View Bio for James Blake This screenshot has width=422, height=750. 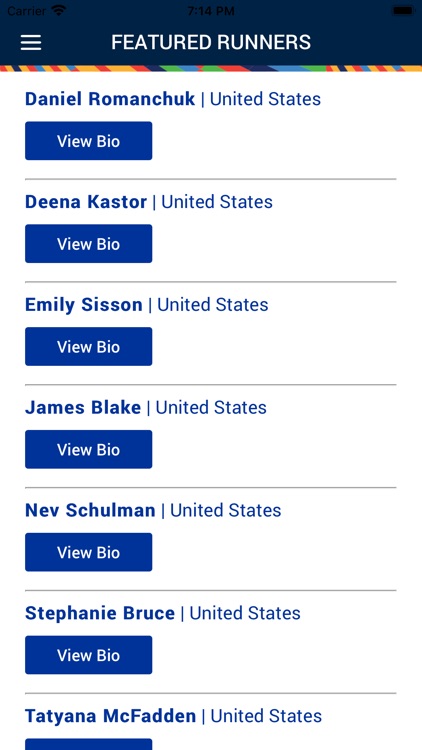[89, 449]
